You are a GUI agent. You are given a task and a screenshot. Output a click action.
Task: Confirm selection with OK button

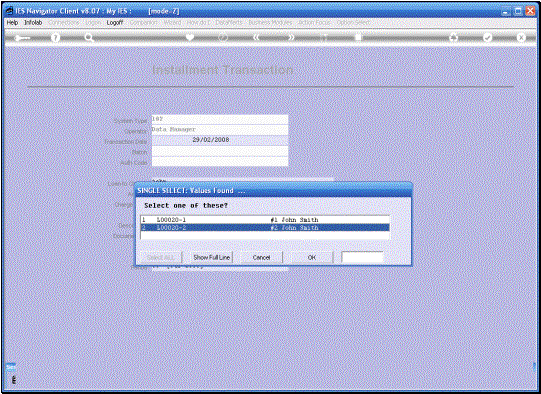point(312,257)
